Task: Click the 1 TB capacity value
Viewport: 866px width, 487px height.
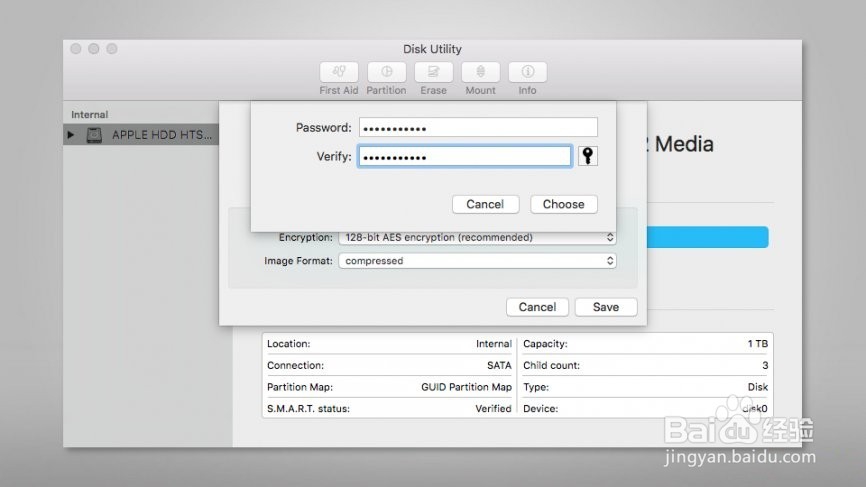Action: (x=758, y=343)
